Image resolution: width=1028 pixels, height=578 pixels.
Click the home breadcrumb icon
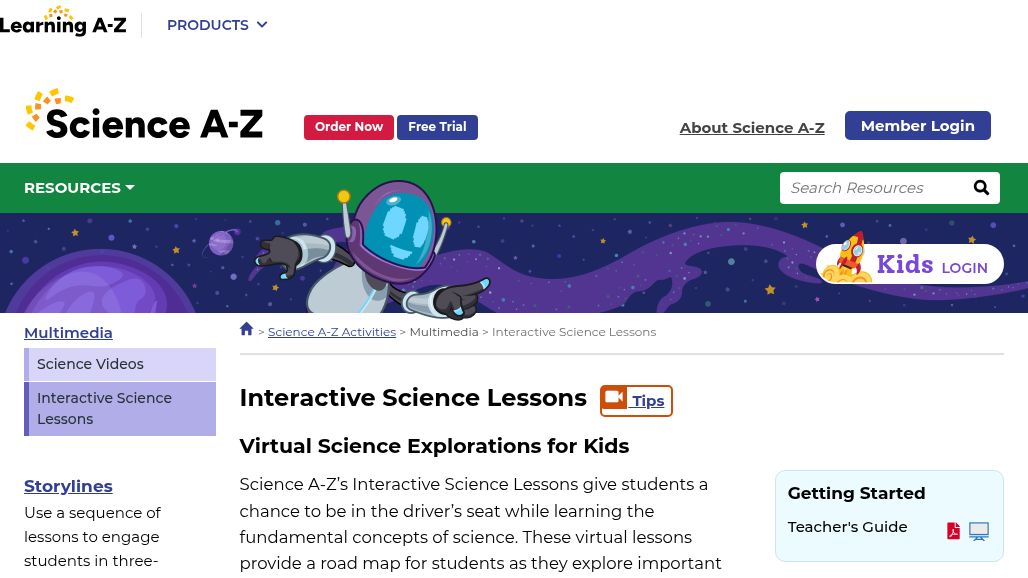pos(247,329)
